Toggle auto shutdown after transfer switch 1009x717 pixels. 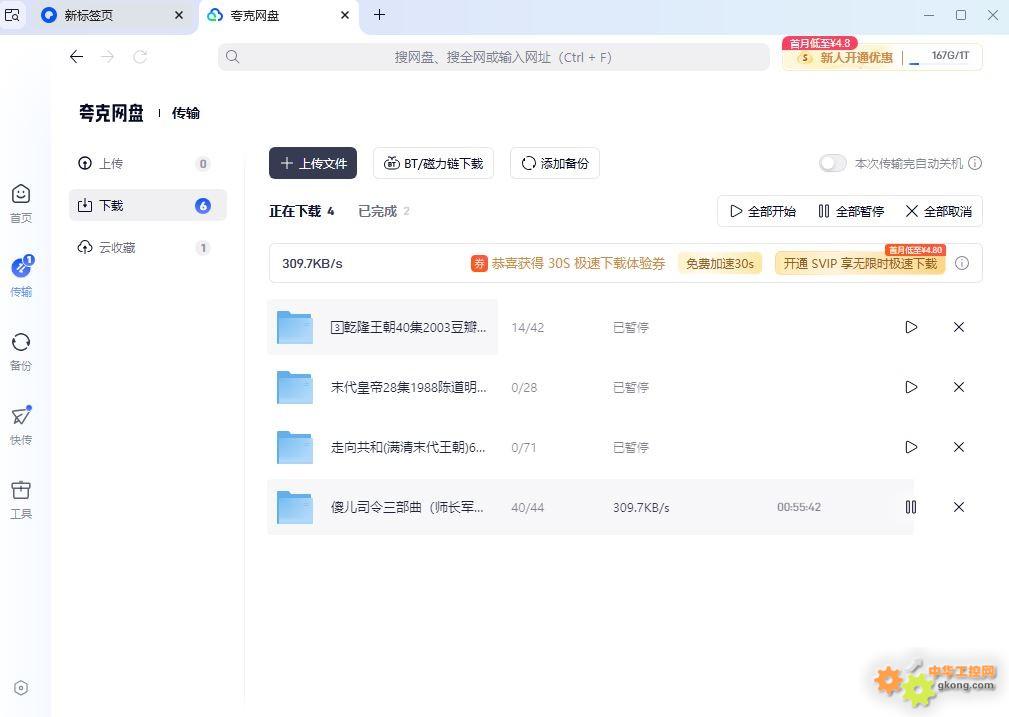pyautogui.click(x=832, y=163)
